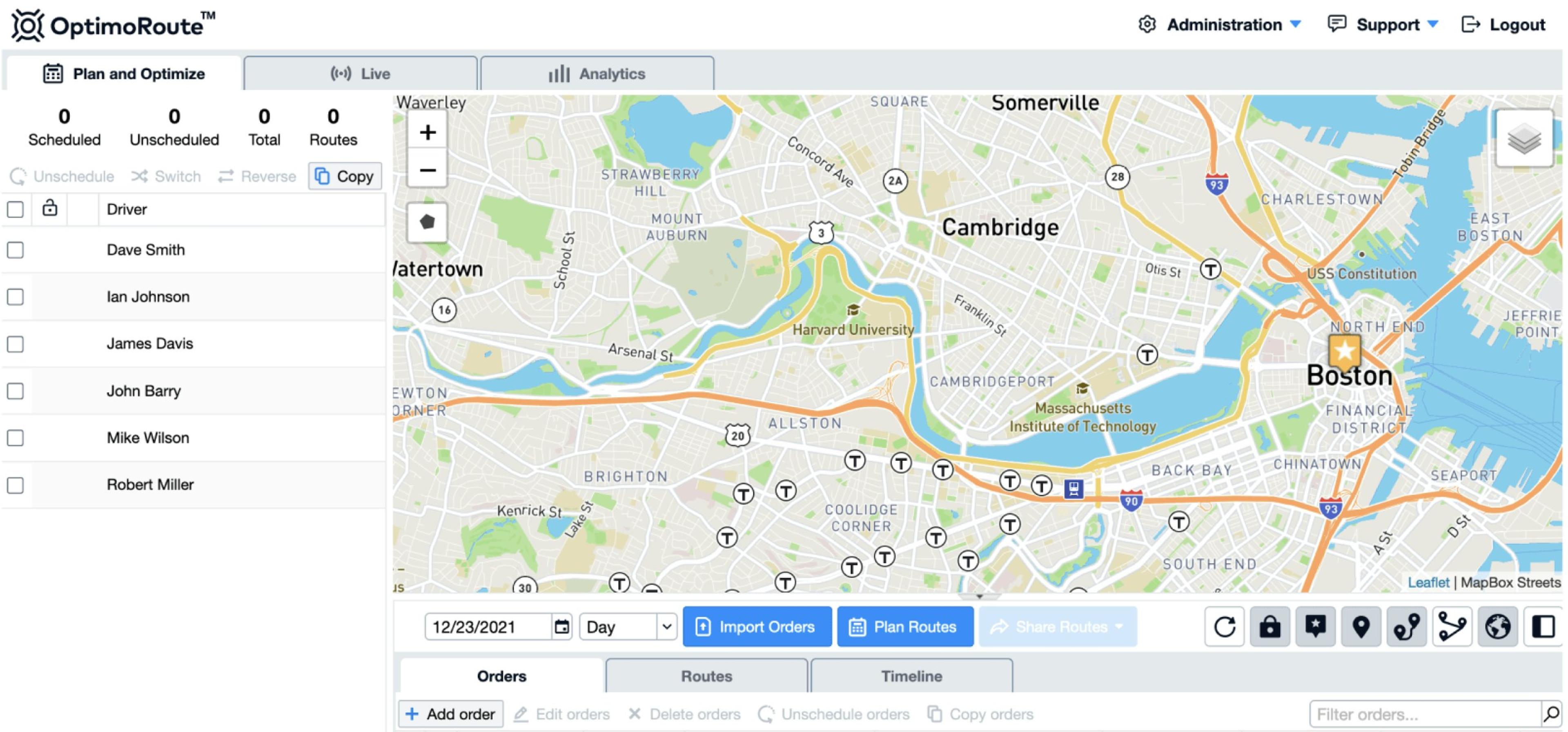Click the refresh icon in the bottom toolbar
1568x732 pixels.
click(x=1224, y=627)
